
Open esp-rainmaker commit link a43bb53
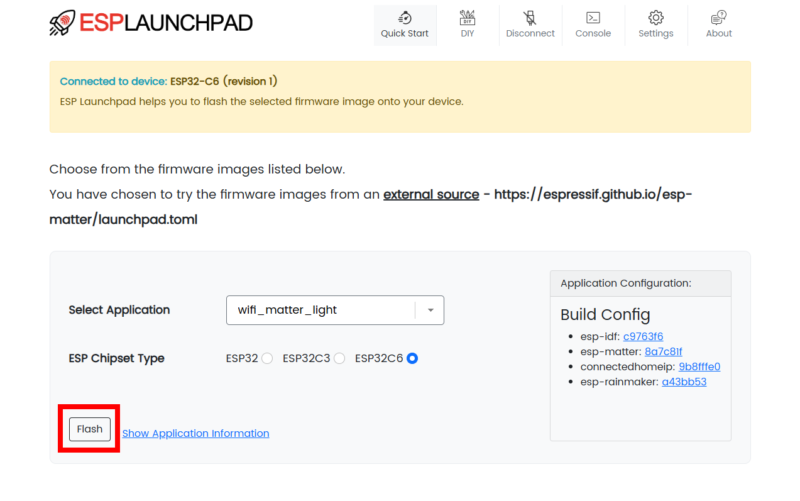684,382
